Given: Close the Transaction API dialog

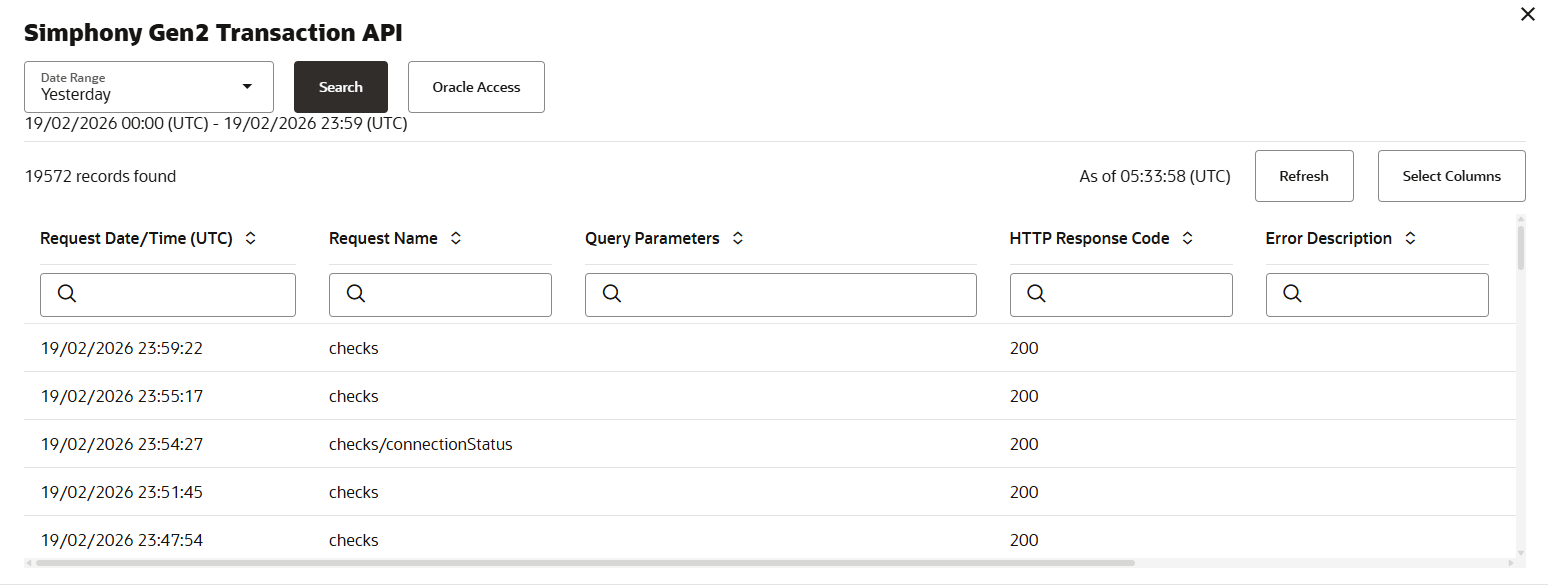Looking at the screenshot, I should pyautogui.click(x=1527, y=15).
